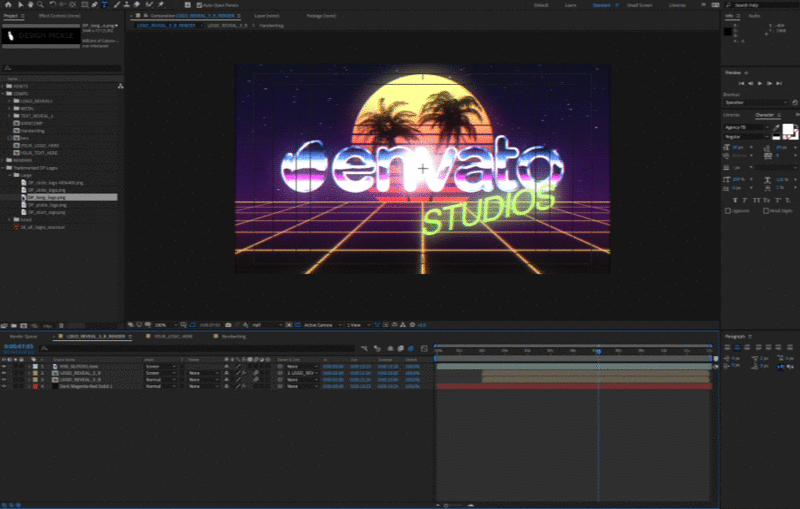Open the Handwriting timeline tab

[x=234, y=336]
